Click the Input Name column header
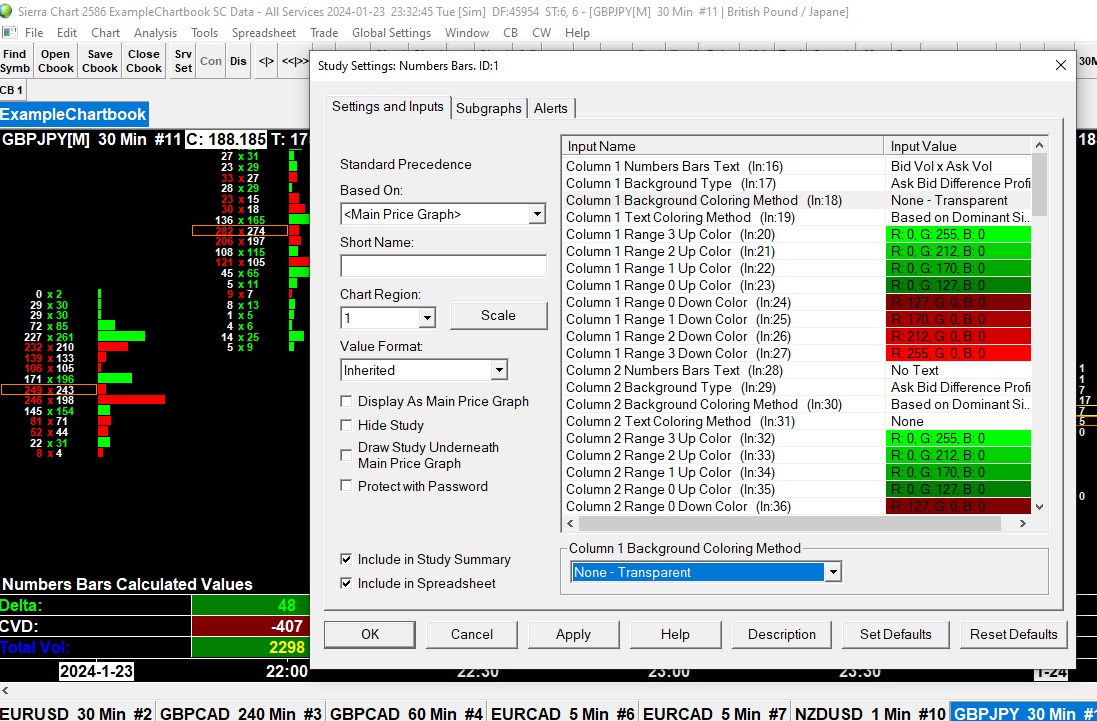The height and width of the screenshot is (721, 1097). click(x=723, y=146)
